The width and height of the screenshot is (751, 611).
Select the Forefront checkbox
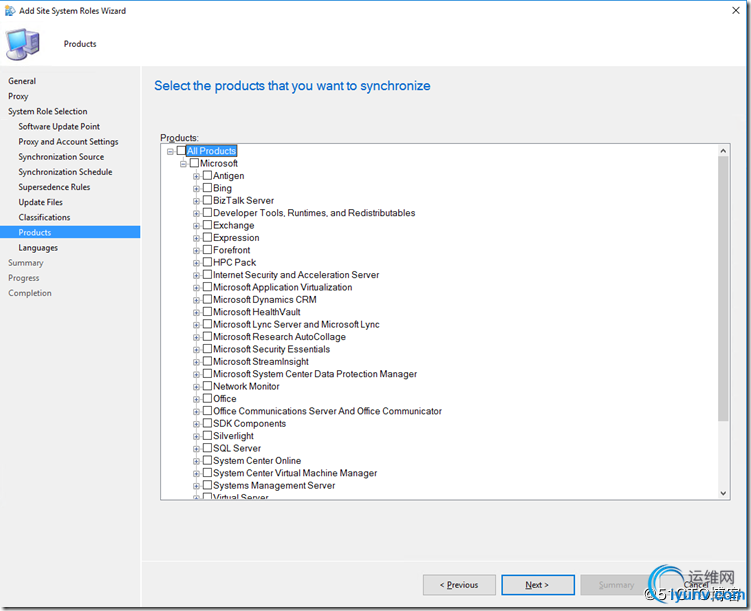pyautogui.click(x=207, y=249)
